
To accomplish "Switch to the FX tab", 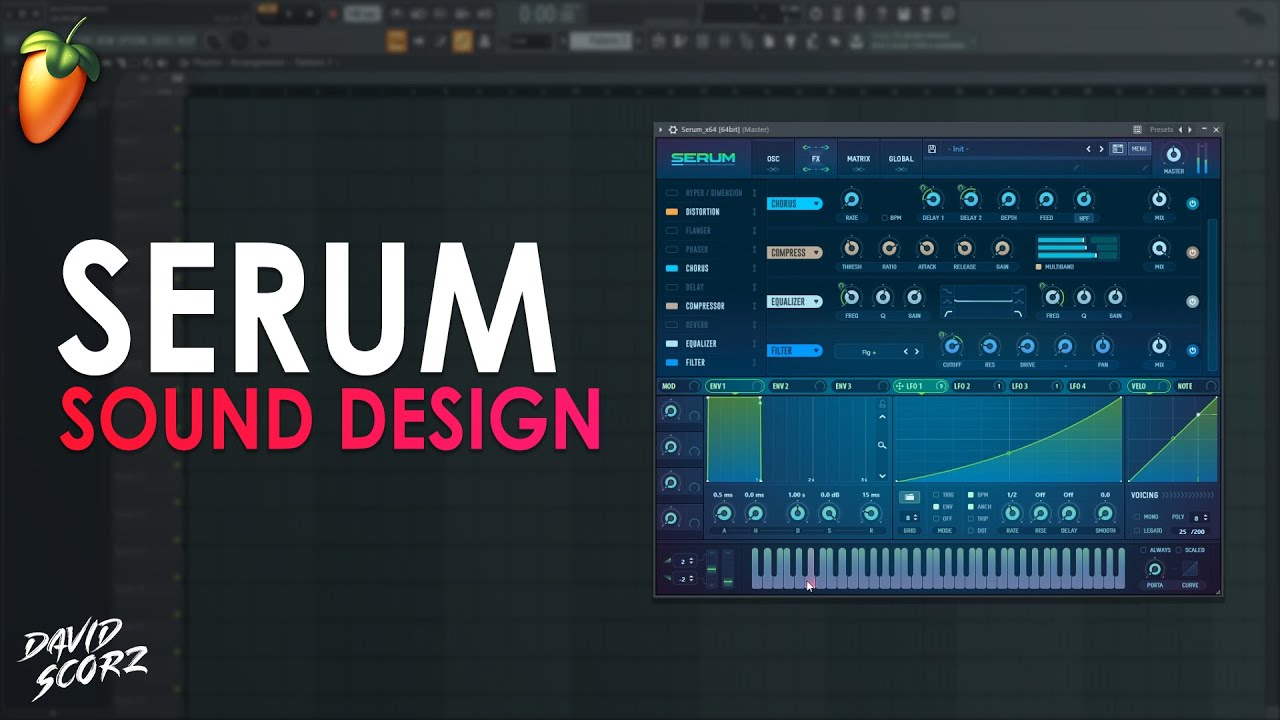I will pyautogui.click(x=816, y=159).
